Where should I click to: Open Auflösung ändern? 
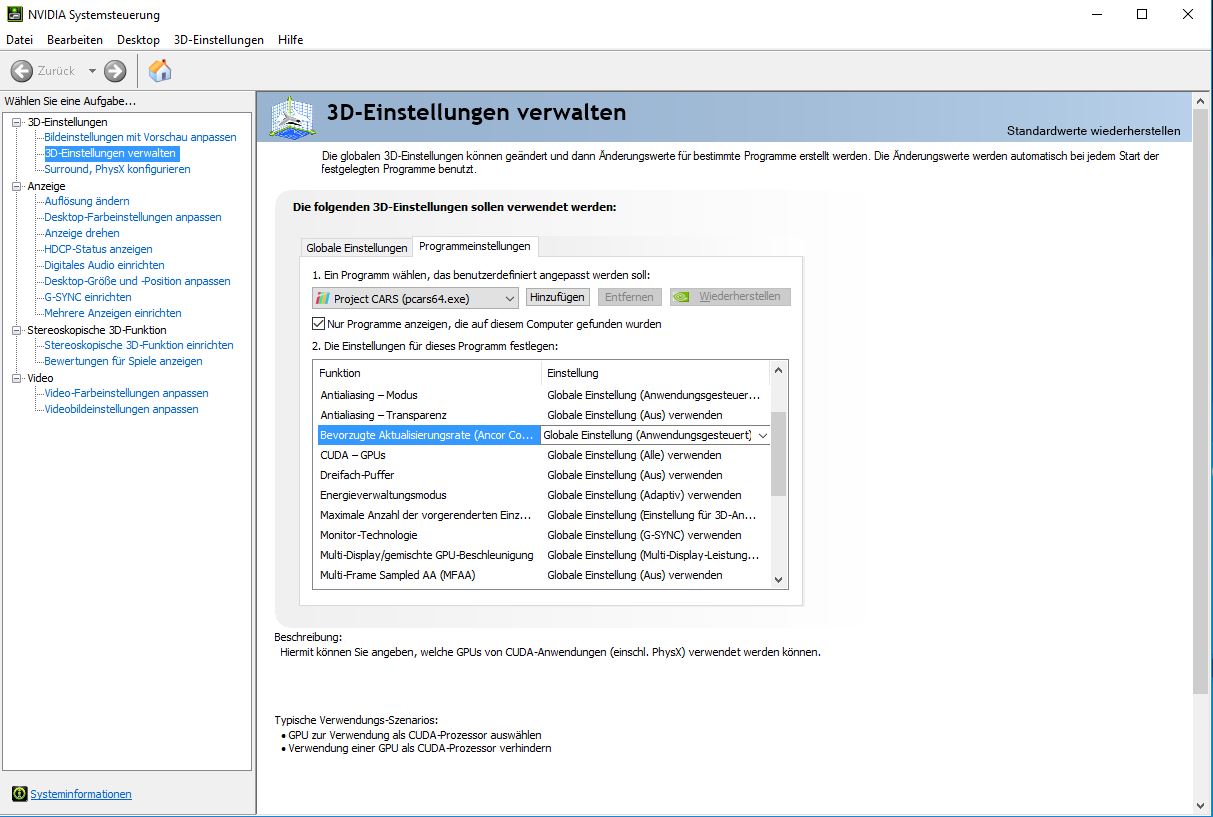[x=87, y=201]
